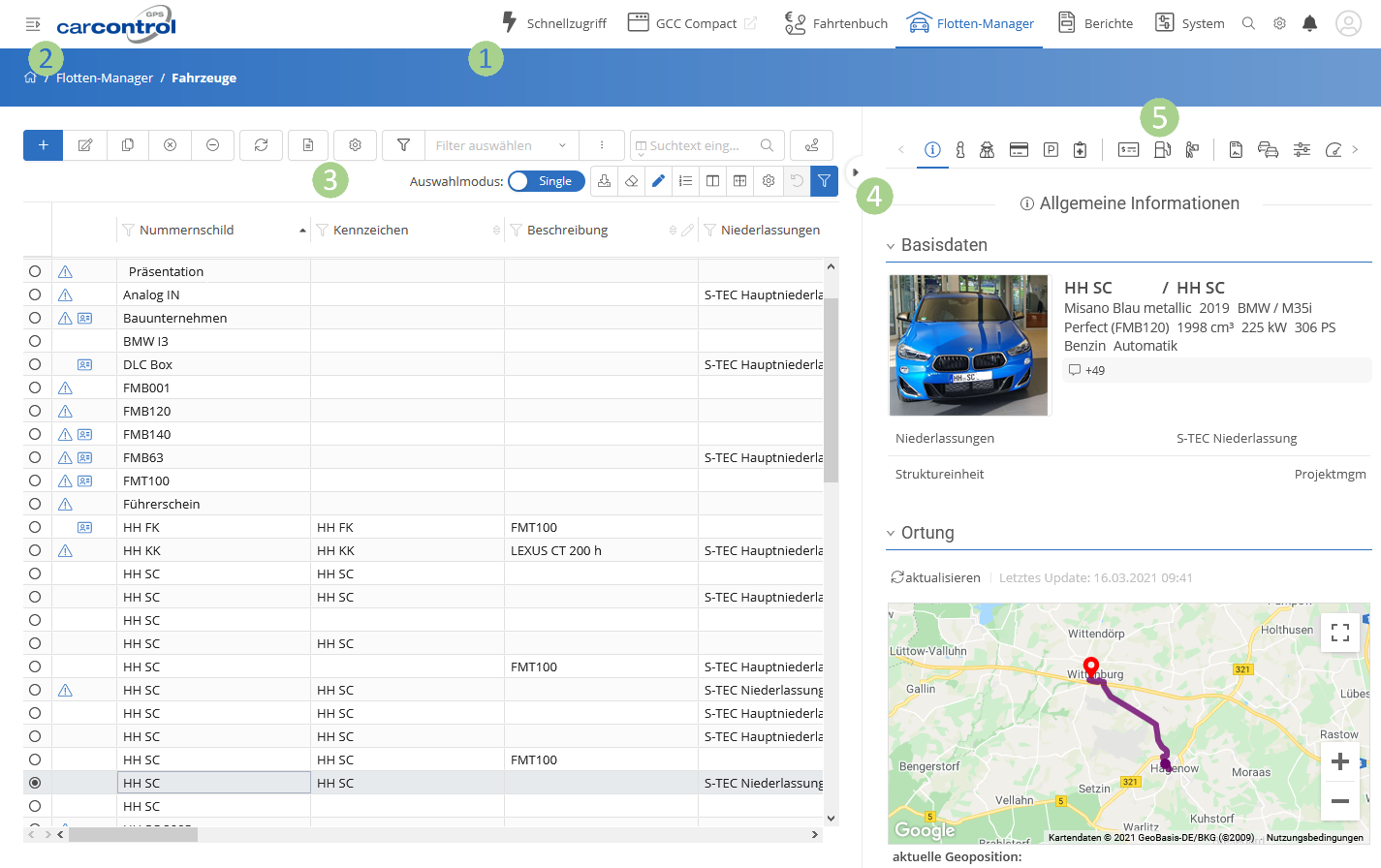Click the speedometer tab icon
1381x868 pixels.
[x=1334, y=149]
